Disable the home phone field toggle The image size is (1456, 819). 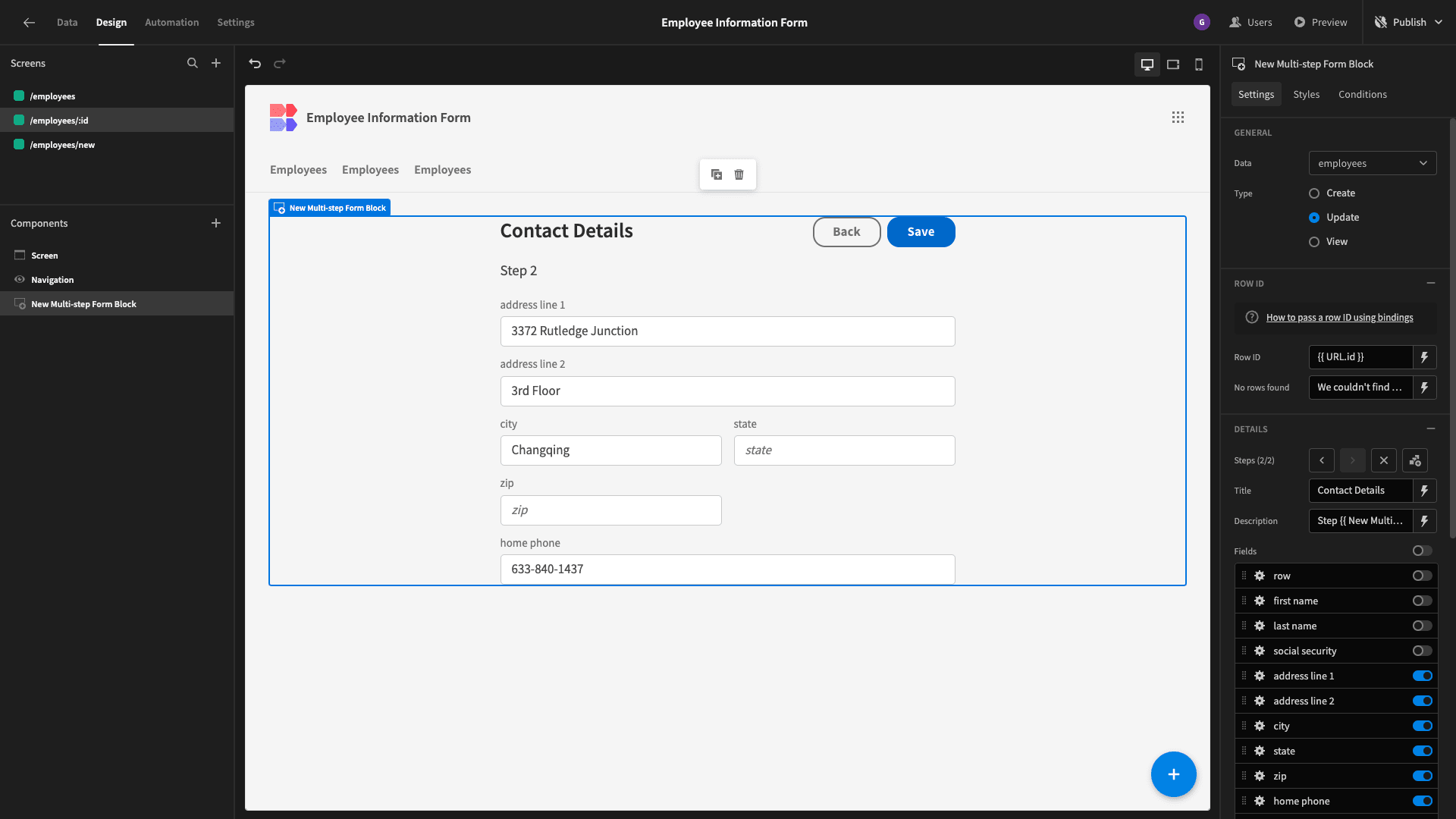tap(1423, 801)
